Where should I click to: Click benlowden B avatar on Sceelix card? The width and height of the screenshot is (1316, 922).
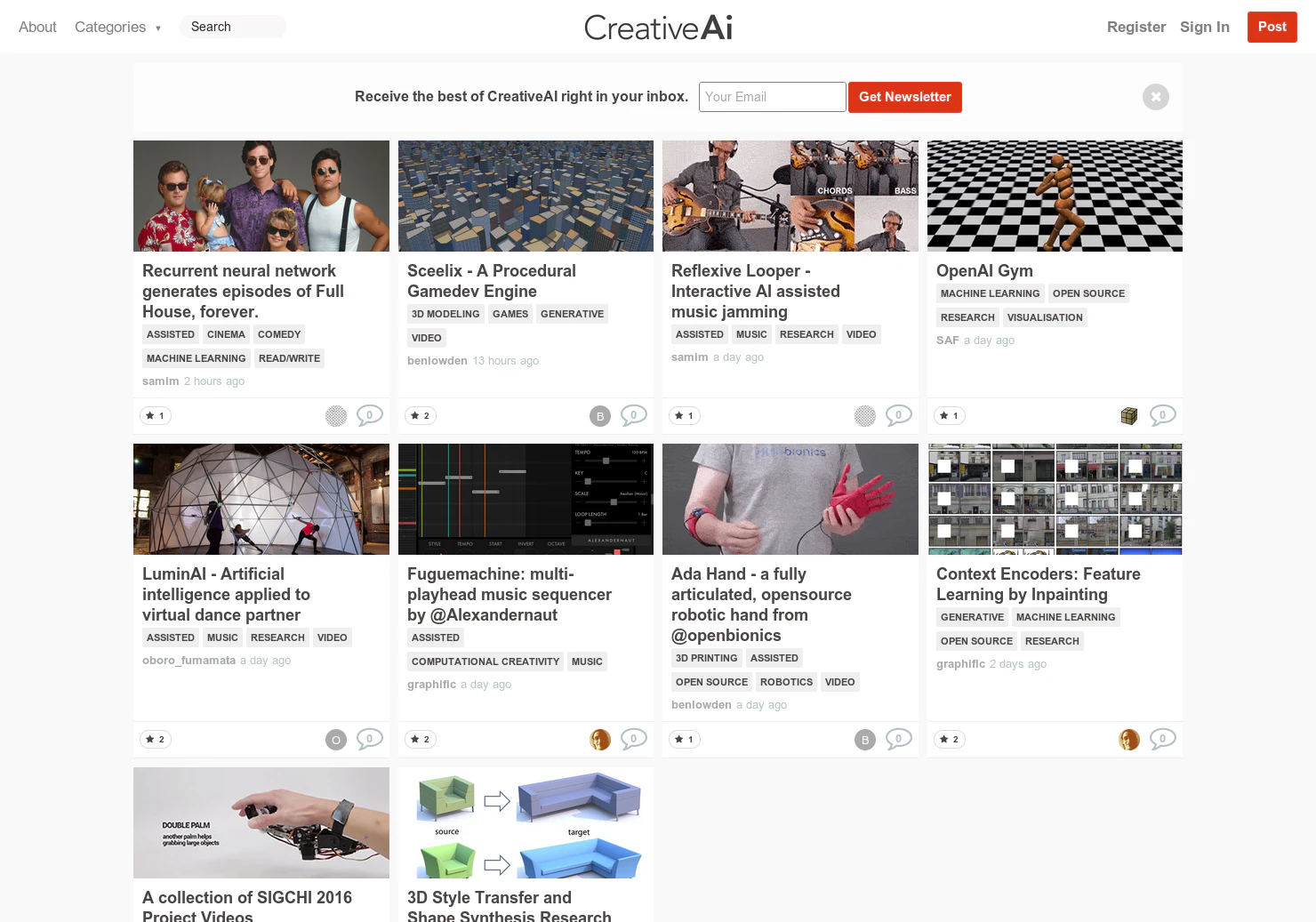600,415
